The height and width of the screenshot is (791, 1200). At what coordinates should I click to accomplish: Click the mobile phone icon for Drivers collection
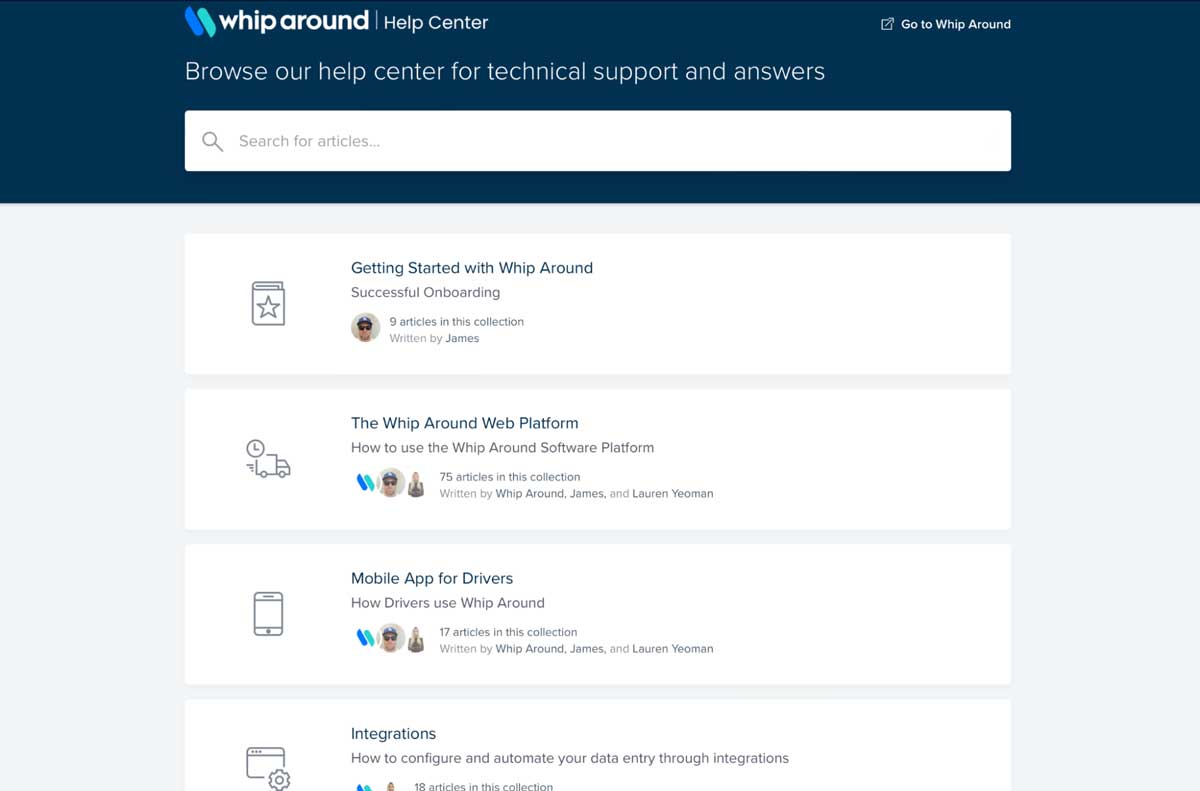267,613
